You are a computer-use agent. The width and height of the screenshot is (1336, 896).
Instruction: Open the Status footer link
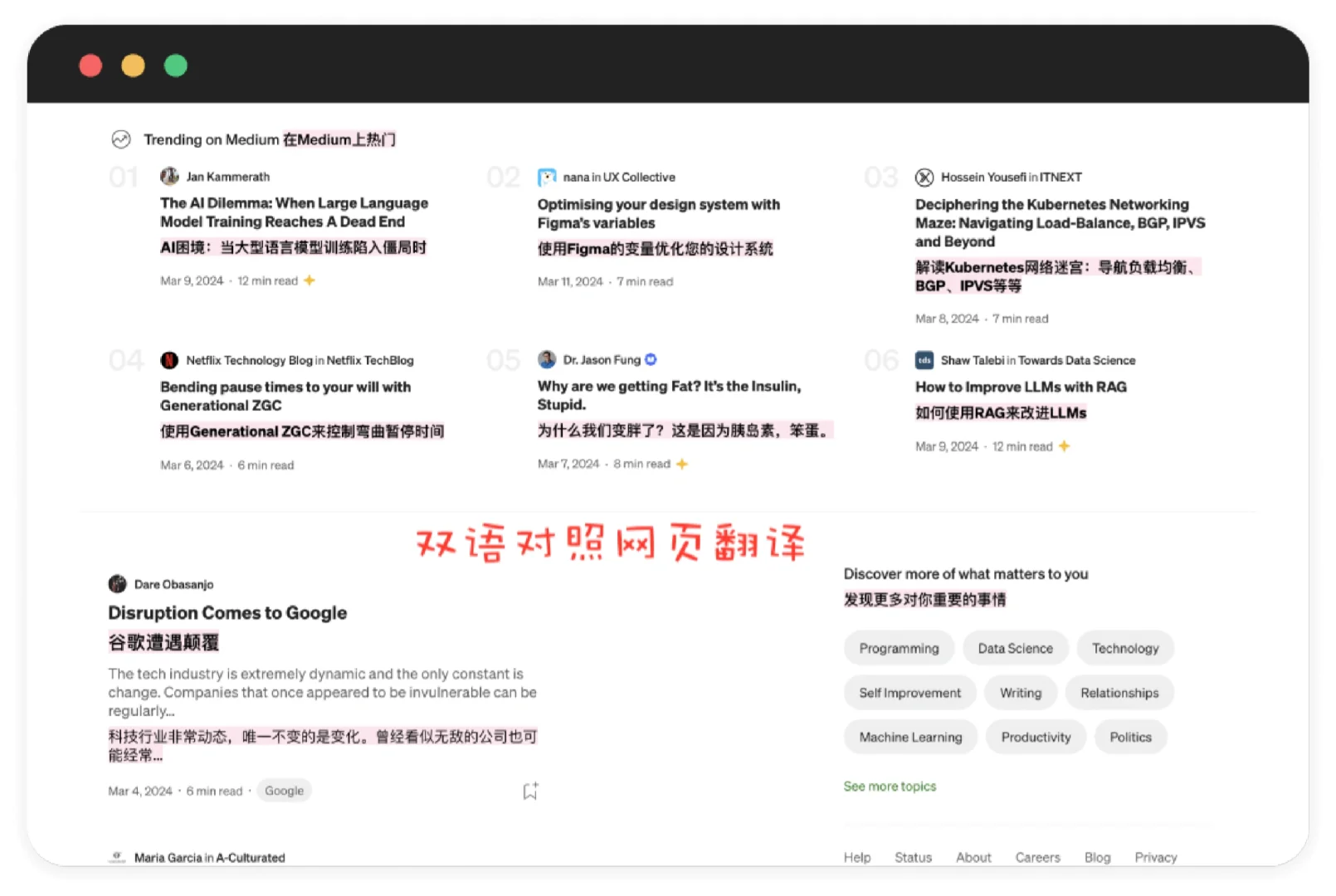pyautogui.click(x=913, y=857)
